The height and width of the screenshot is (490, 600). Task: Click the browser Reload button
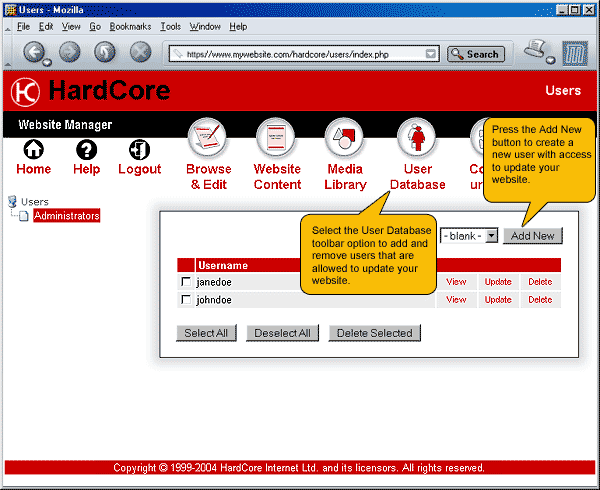coord(105,52)
